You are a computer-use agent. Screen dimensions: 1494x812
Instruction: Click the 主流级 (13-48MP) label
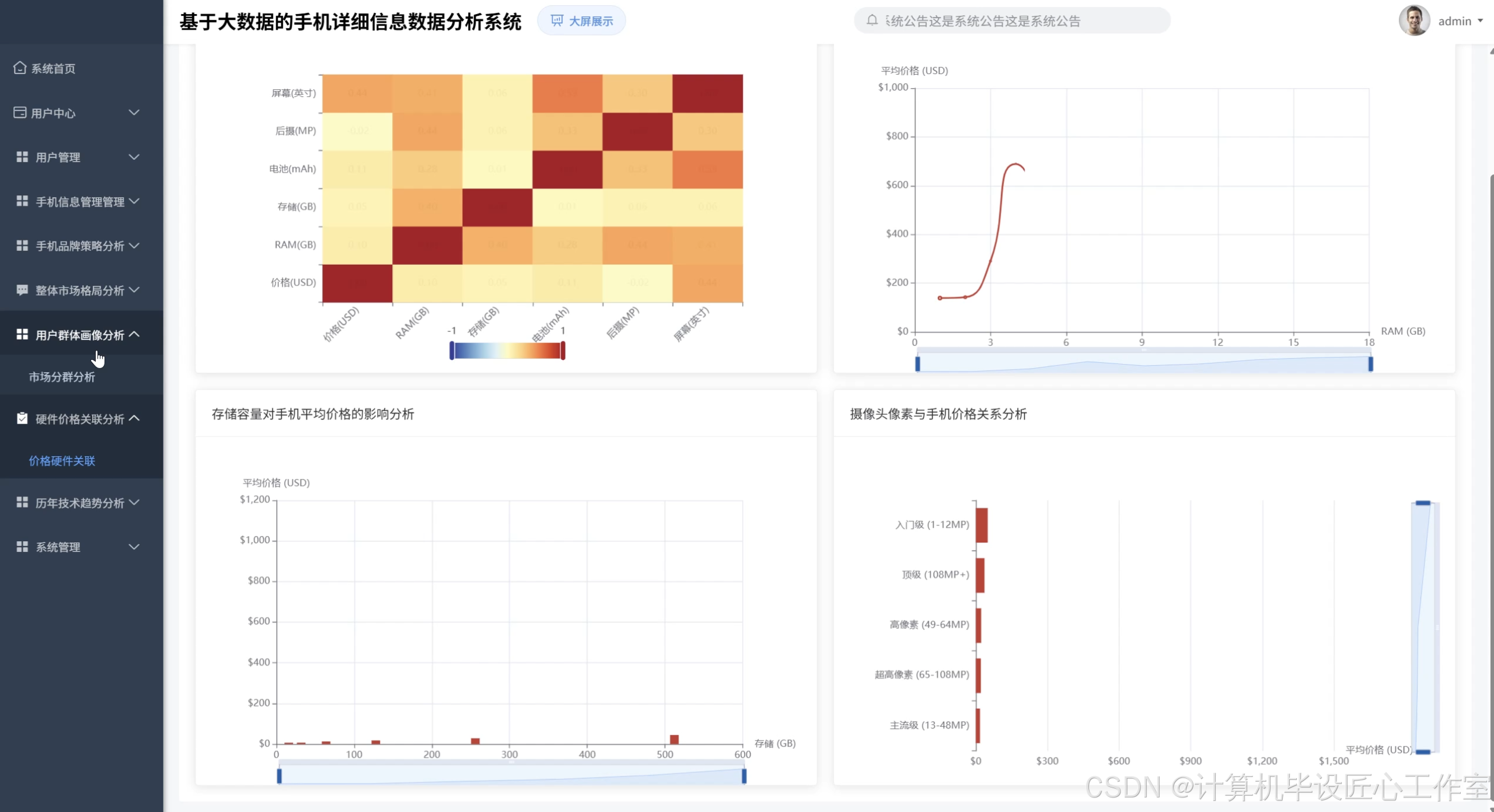click(929, 725)
